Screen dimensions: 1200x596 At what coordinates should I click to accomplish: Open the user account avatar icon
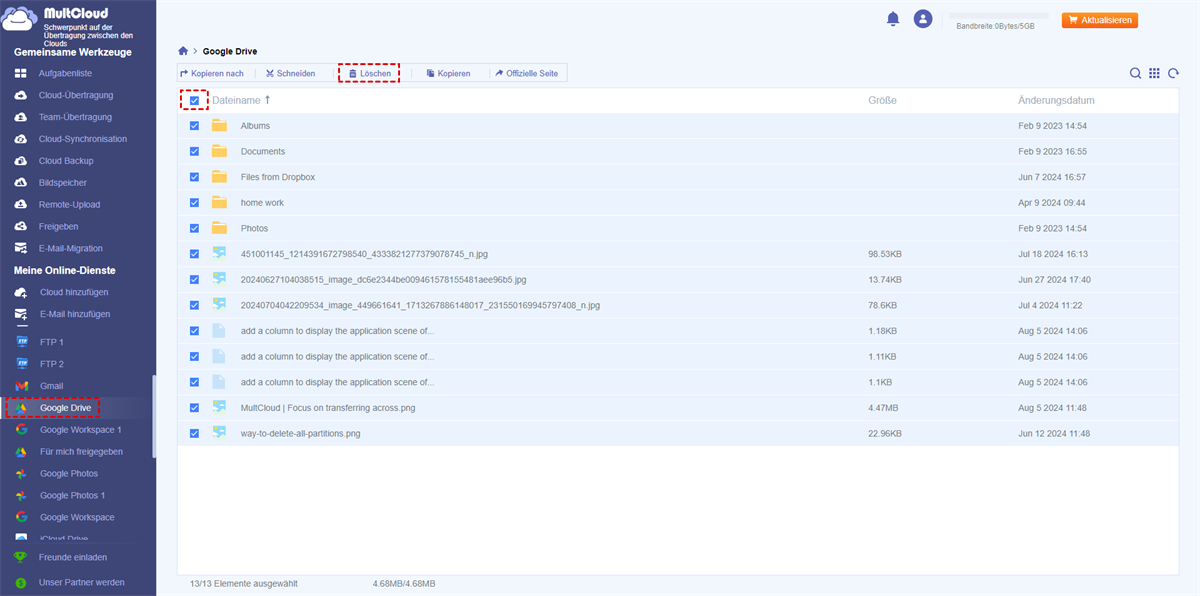[x=923, y=19]
